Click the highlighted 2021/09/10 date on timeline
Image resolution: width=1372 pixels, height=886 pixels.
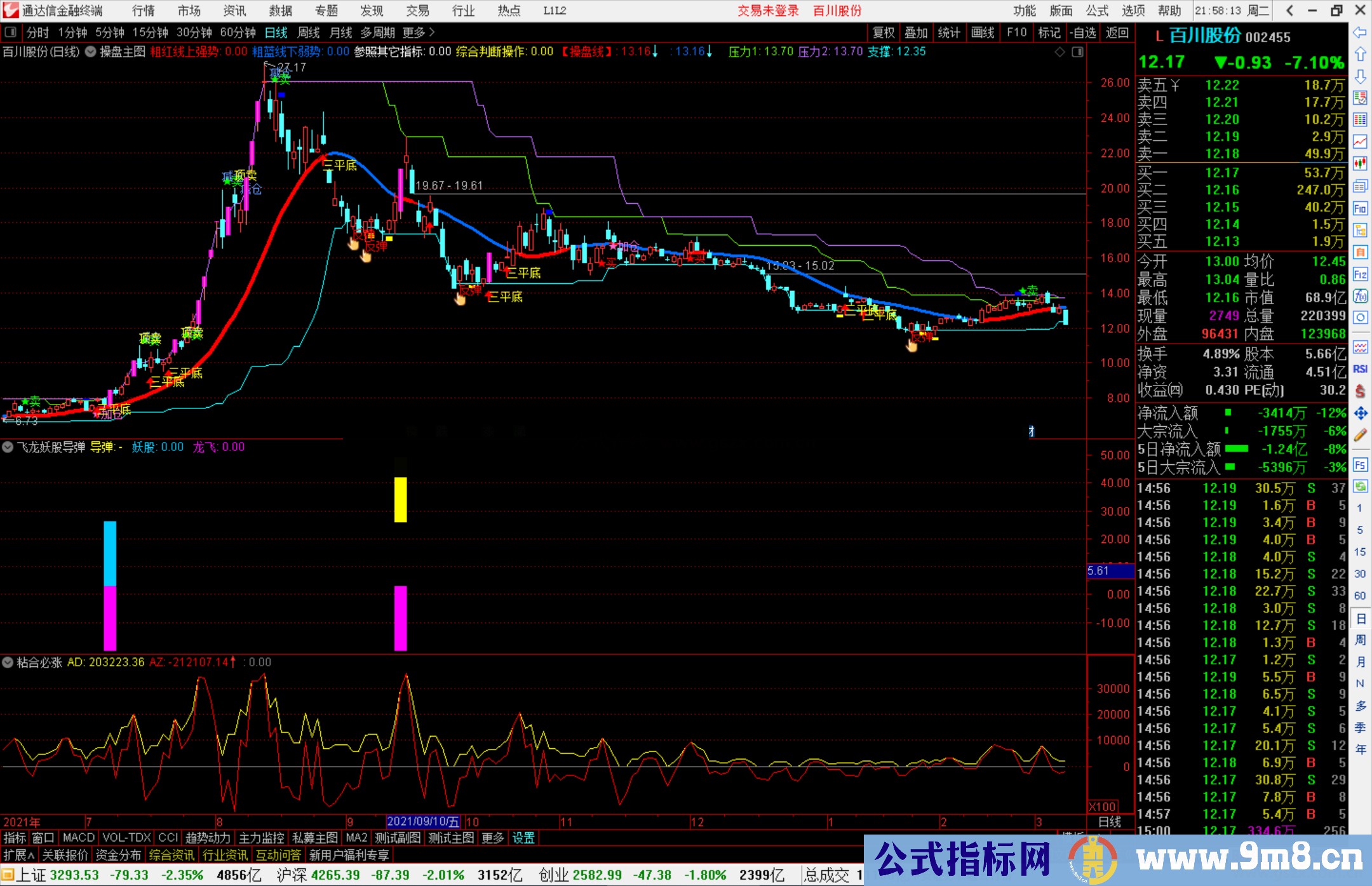(422, 821)
